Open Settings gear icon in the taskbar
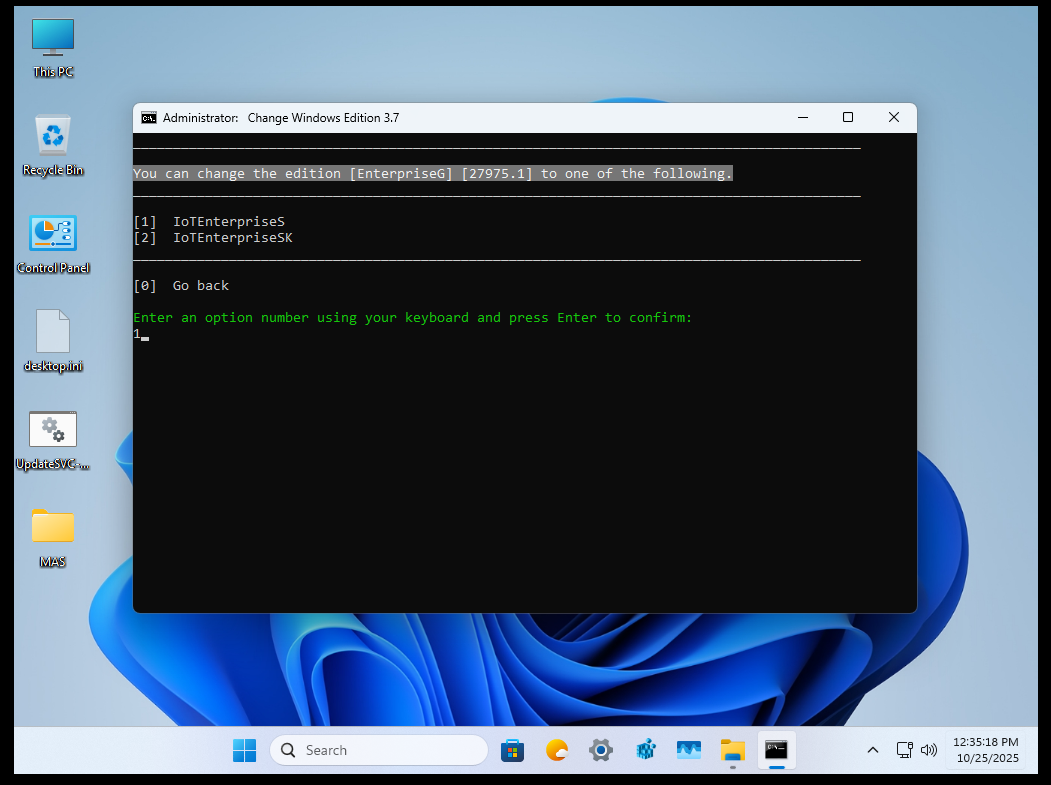 (x=601, y=750)
